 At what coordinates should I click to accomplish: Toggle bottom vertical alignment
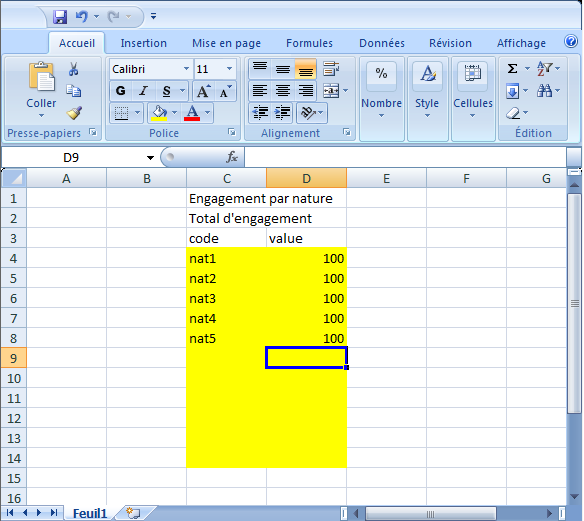[x=306, y=69]
